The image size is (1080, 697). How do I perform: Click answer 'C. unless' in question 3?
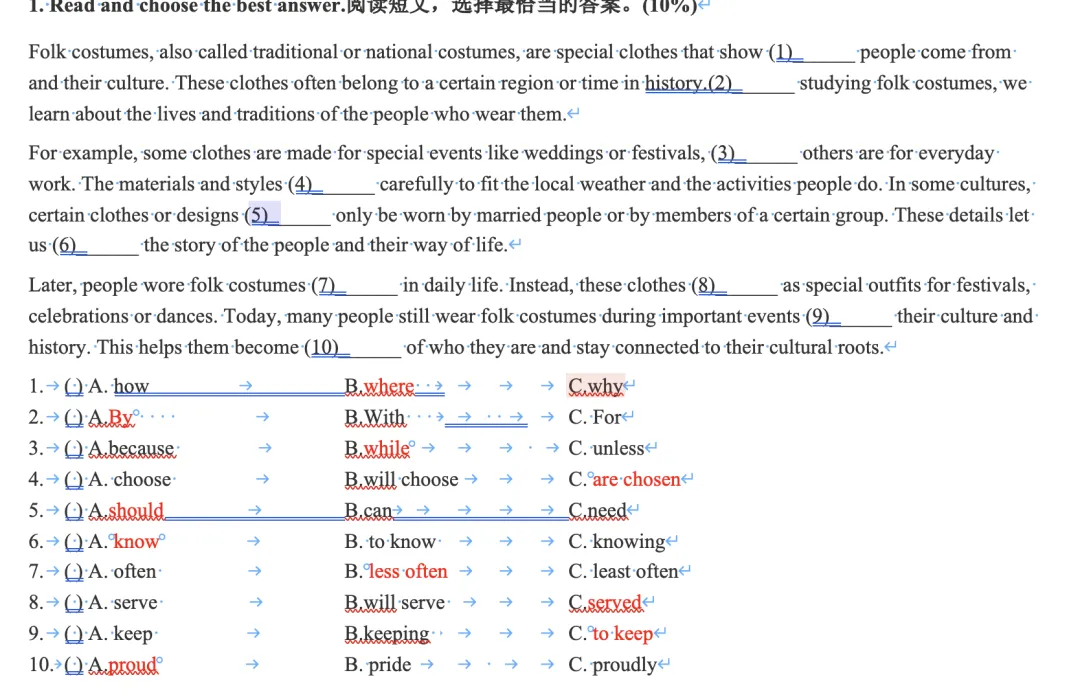[606, 448]
